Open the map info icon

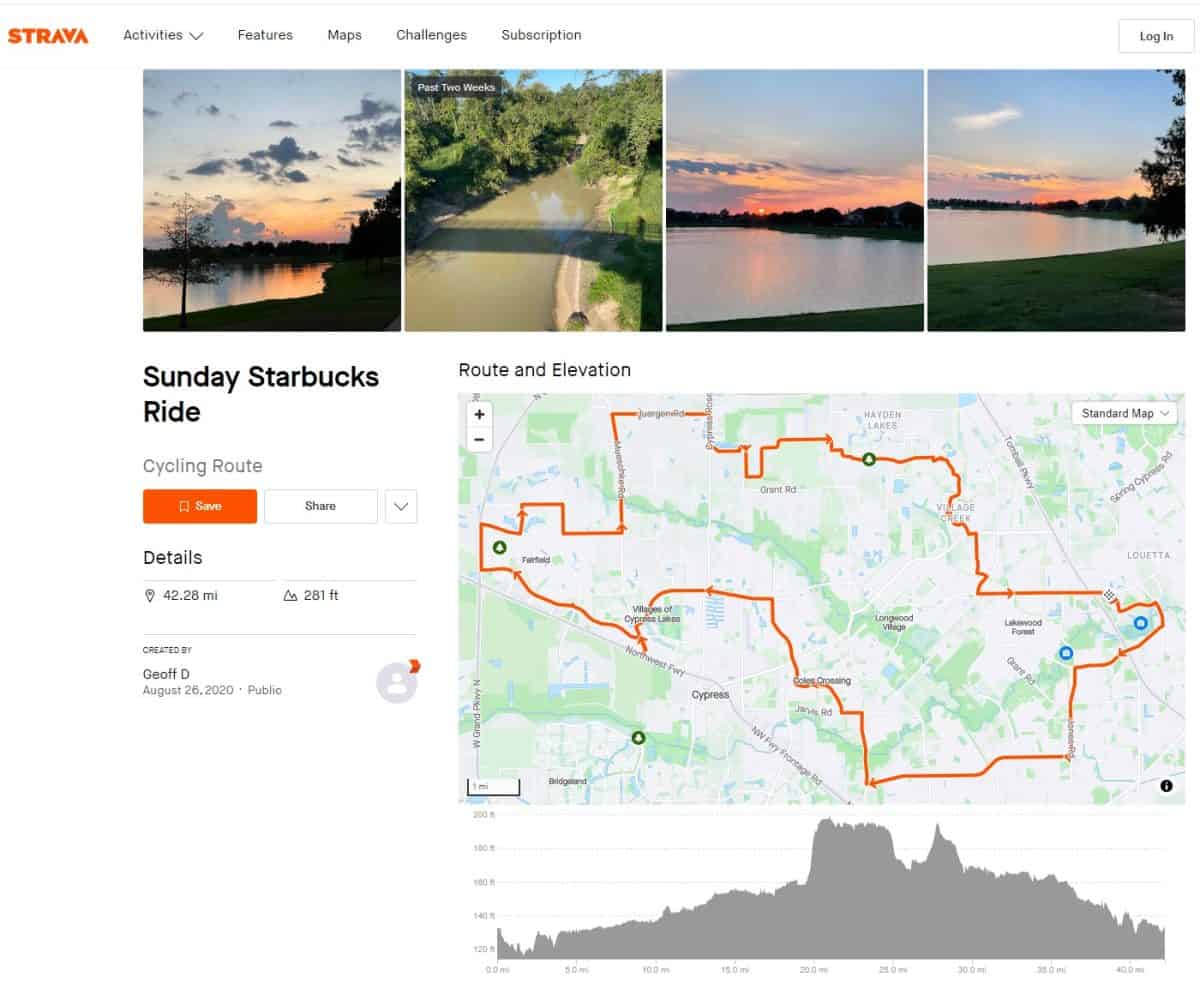pyautogui.click(x=1166, y=786)
